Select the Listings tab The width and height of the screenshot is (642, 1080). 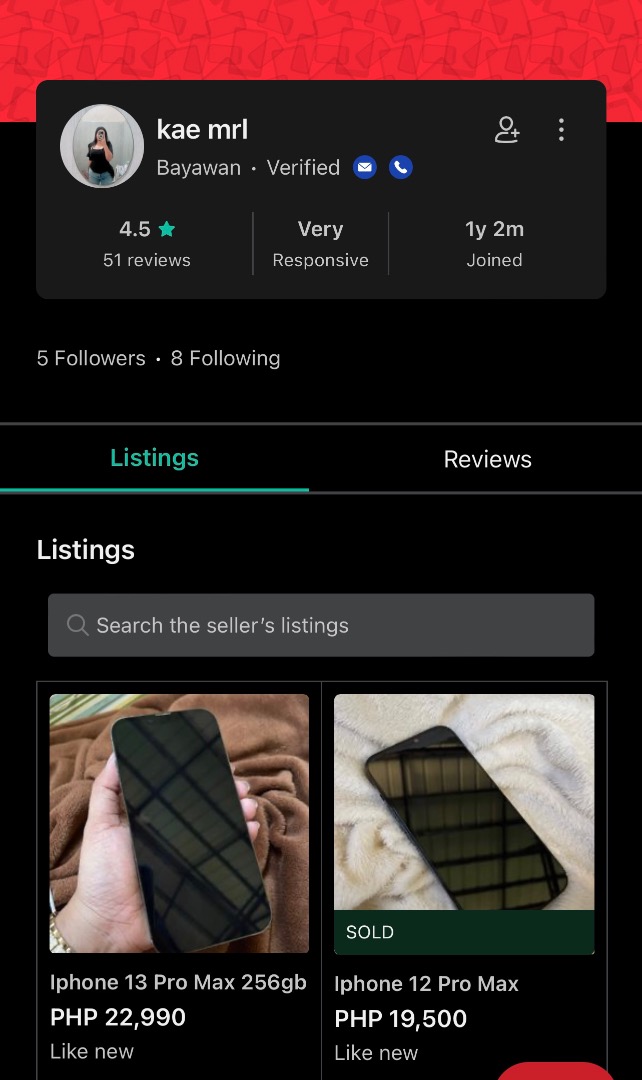(x=154, y=458)
